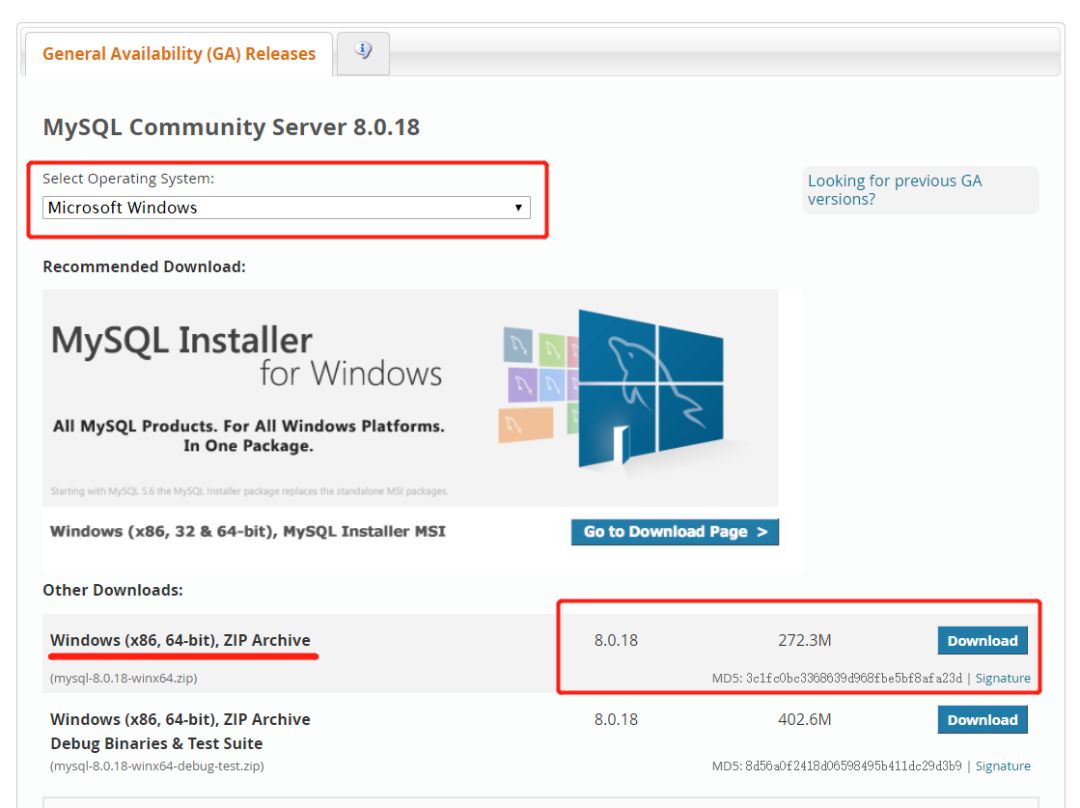Click the MD5 hash starting with 8d56a0f2
1080x808 pixels.
click(x=853, y=766)
